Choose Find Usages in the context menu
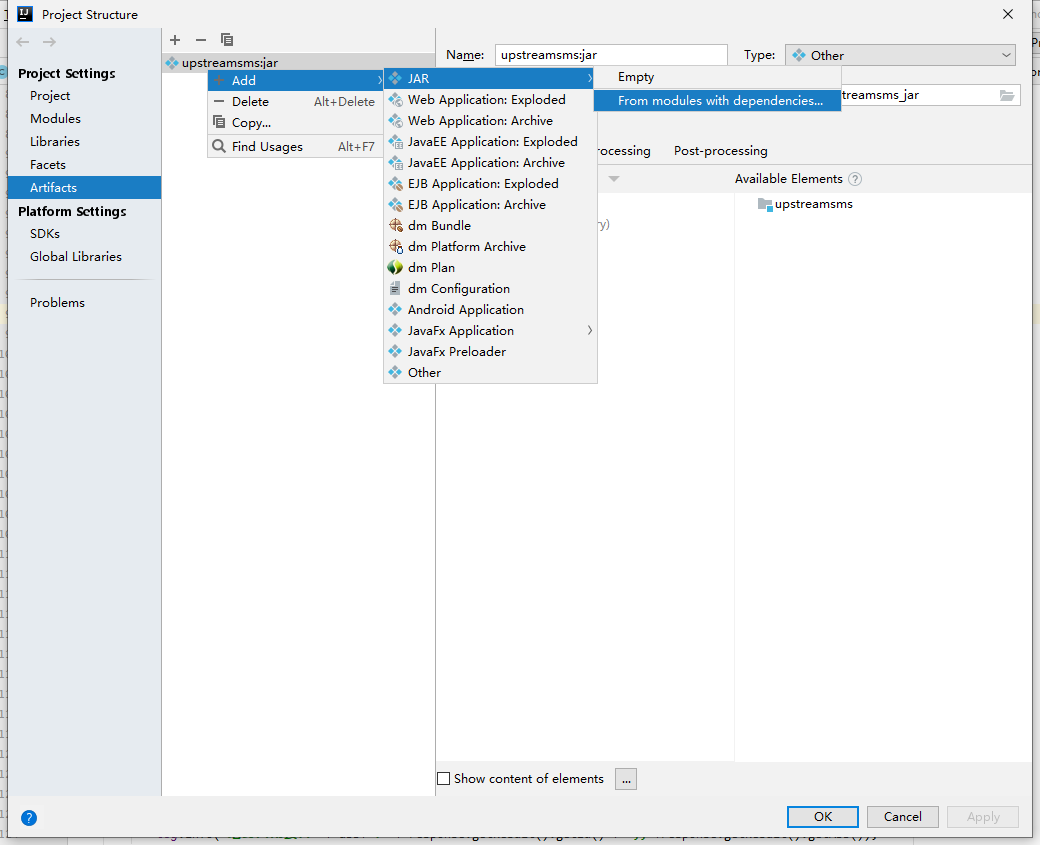This screenshot has width=1040, height=845. (x=296, y=147)
